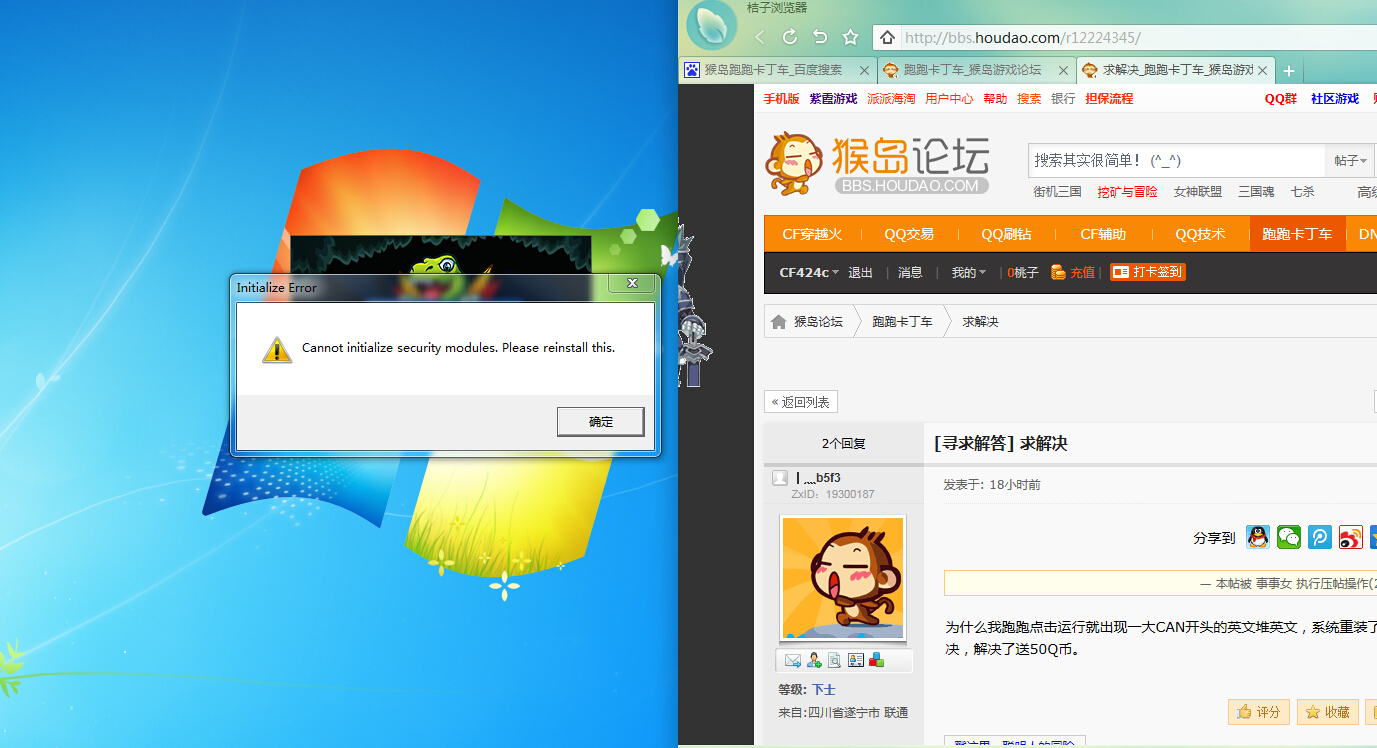Click the 2个回复 reply count text
The height and width of the screenshot is (748, 1377).
click(x=843, y=444)
